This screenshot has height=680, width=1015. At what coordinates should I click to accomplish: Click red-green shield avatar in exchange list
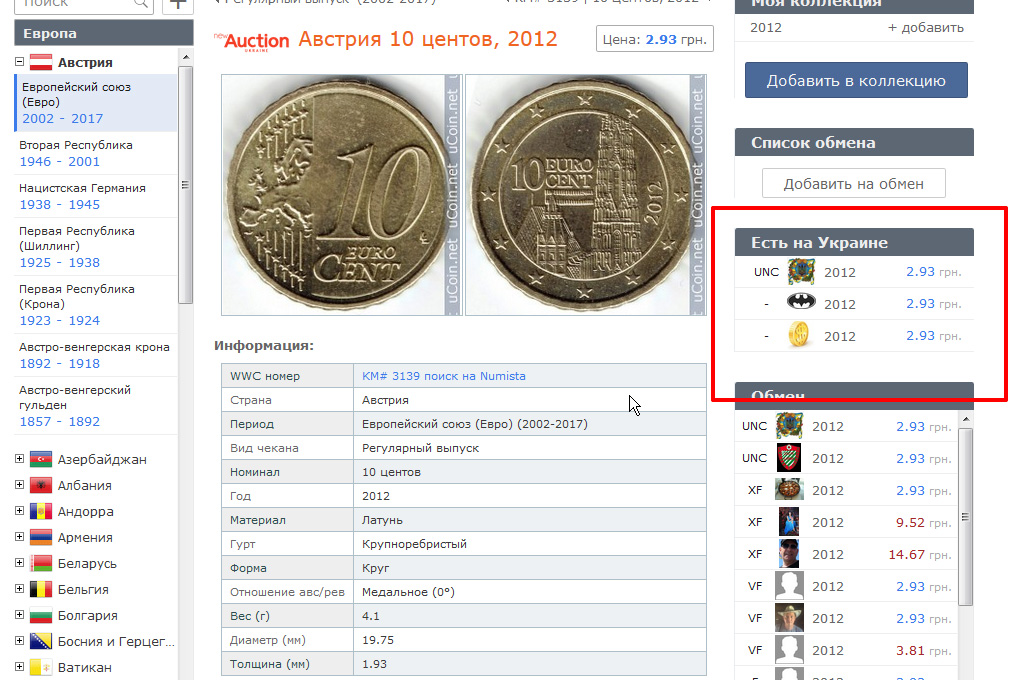[x=789, y=458]
